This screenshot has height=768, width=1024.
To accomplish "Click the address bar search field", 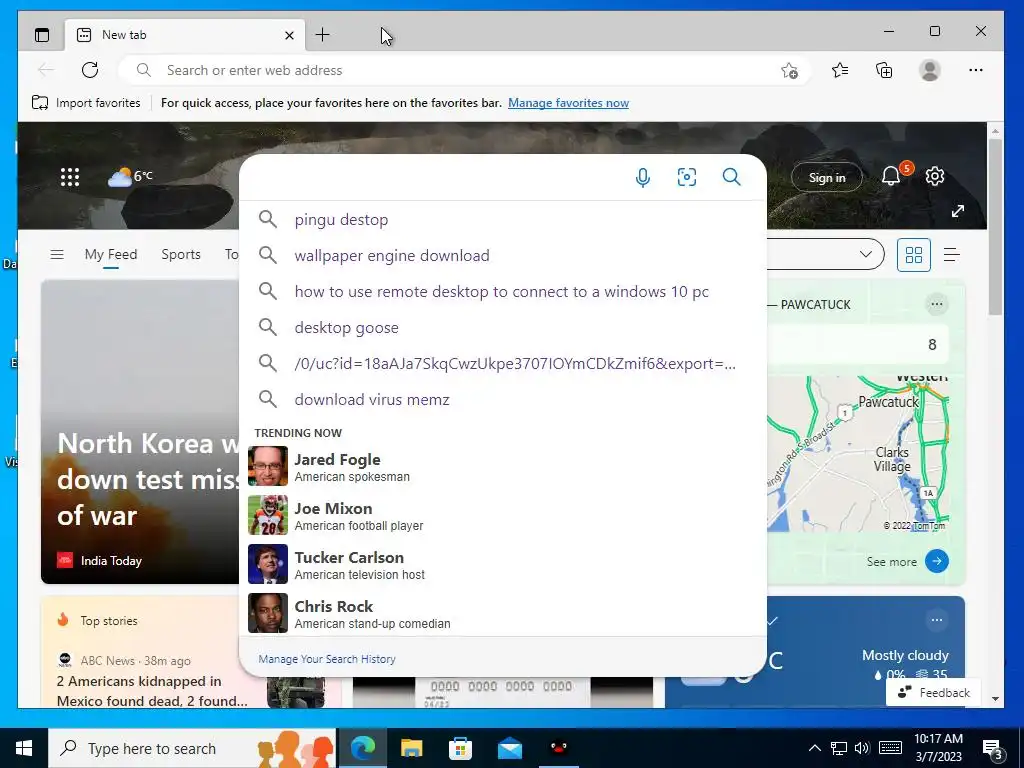I will 464,70.
